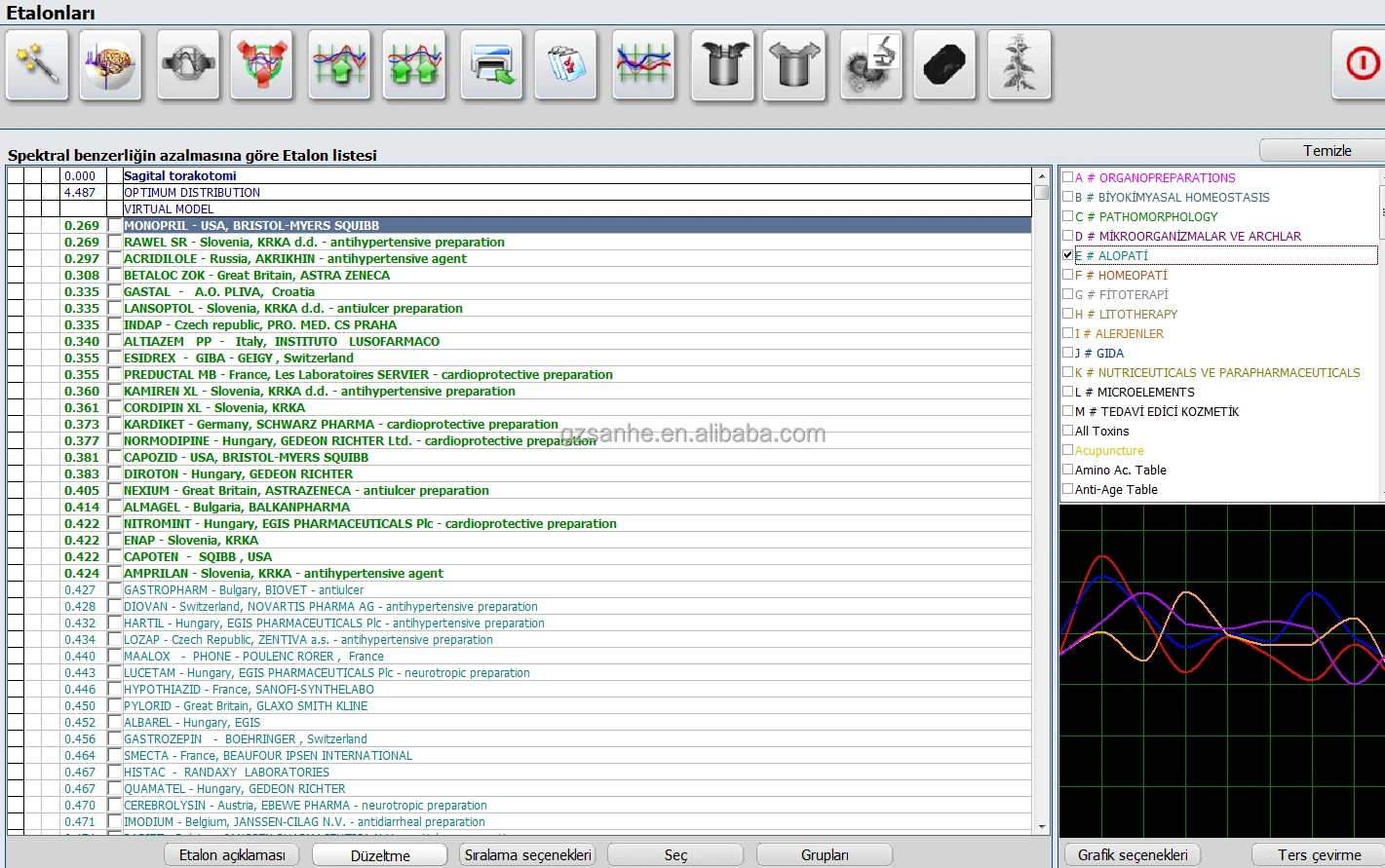Print the etalon list

(491, 64)
